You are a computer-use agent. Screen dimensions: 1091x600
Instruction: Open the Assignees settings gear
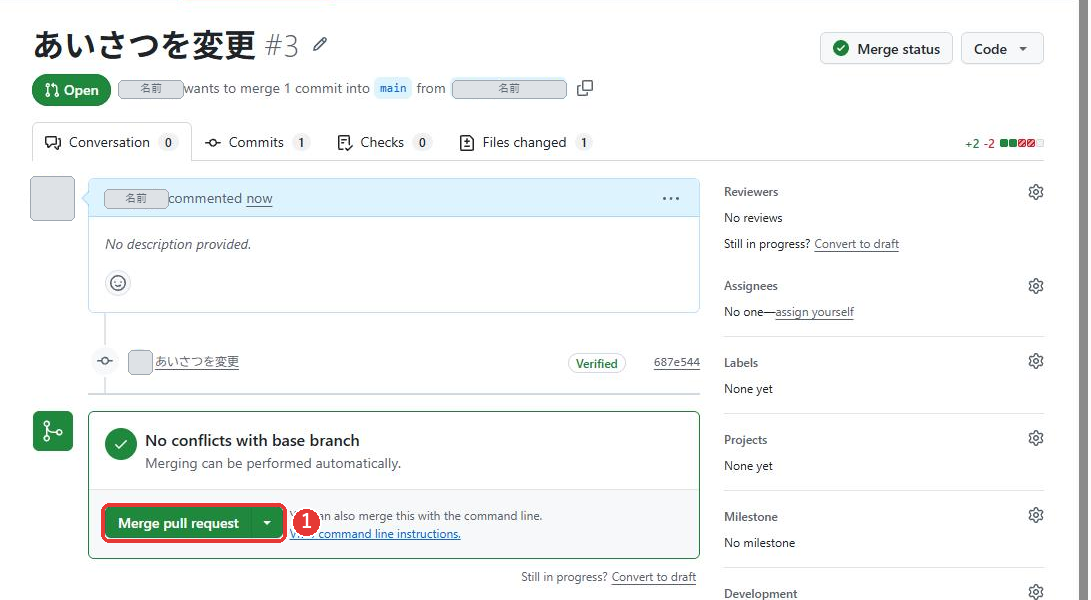[1035, 286]
